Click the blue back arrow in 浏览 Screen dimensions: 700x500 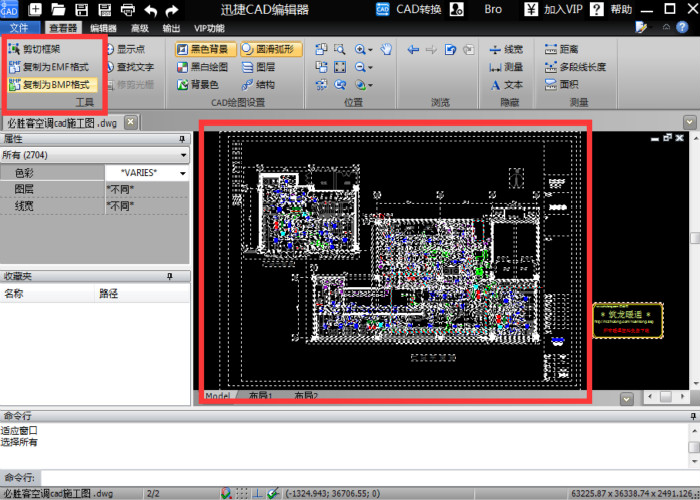[413, 49]
